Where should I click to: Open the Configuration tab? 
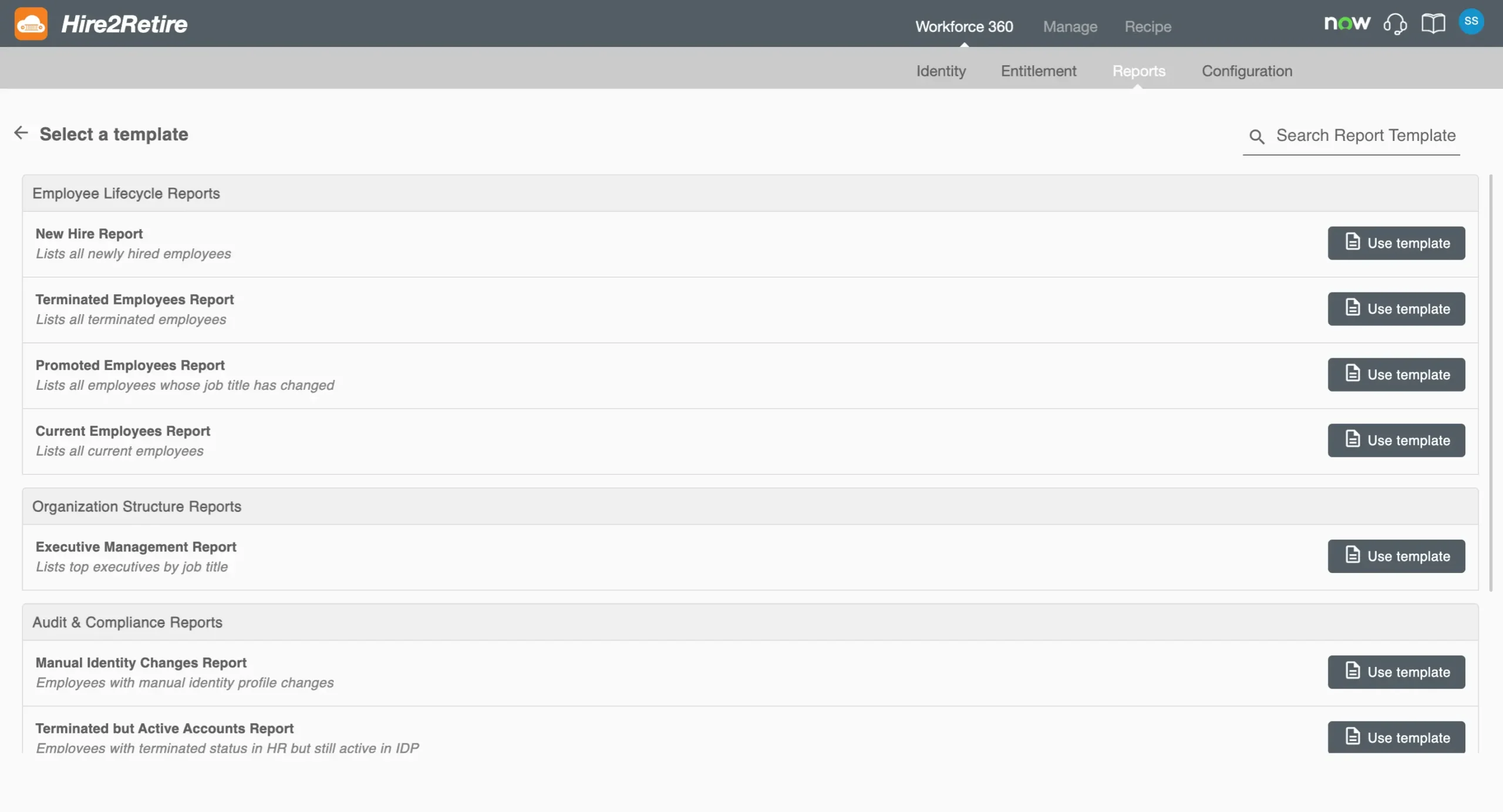(1247, 71)
